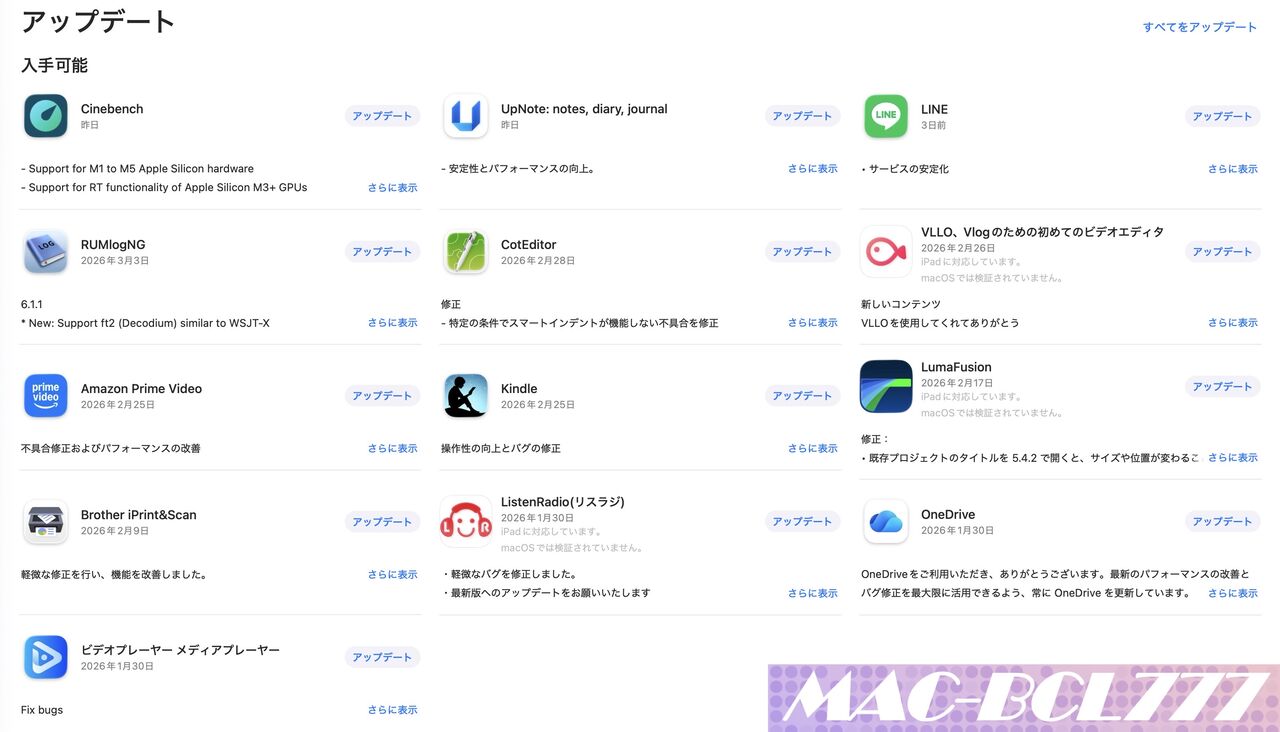Select the Amazon Prime Video title

(141, 389)
